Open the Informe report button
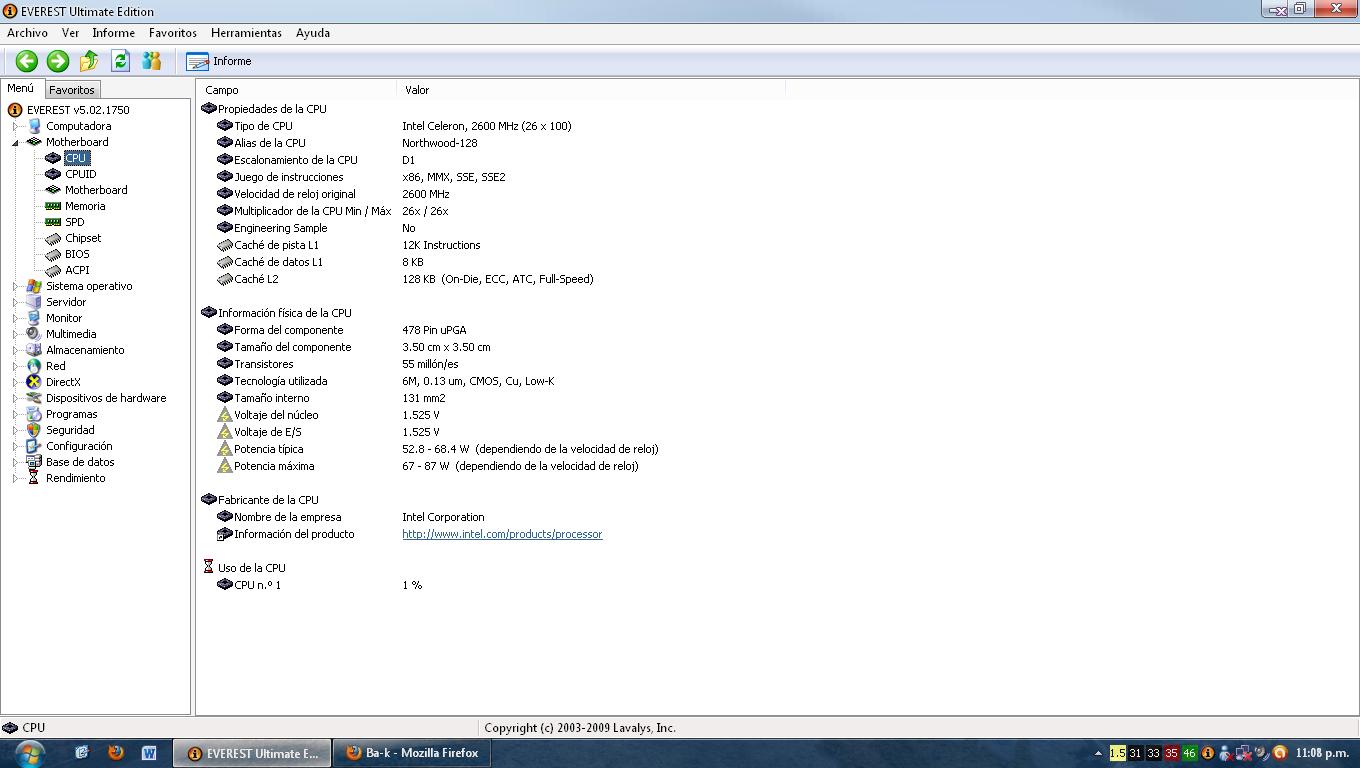The height and width of the screenshot is (768, 1360). (x=219, y=61)
